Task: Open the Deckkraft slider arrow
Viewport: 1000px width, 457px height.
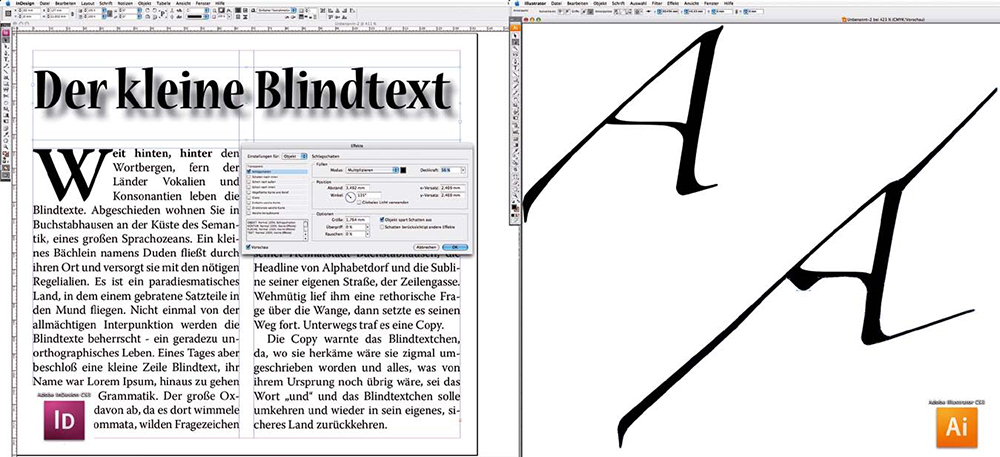Action: [463, 170]
